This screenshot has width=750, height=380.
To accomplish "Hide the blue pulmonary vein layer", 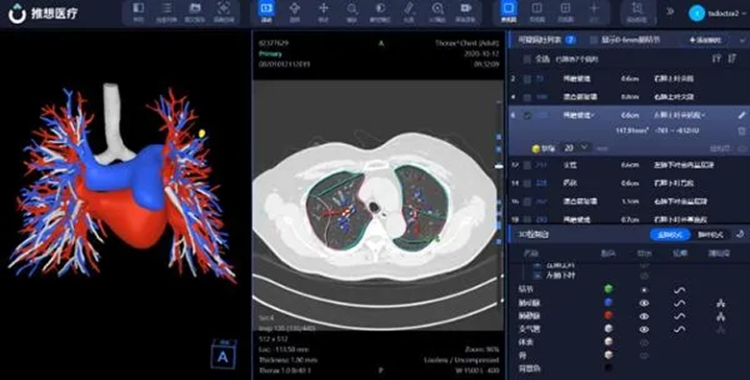I will click(644, 303).
